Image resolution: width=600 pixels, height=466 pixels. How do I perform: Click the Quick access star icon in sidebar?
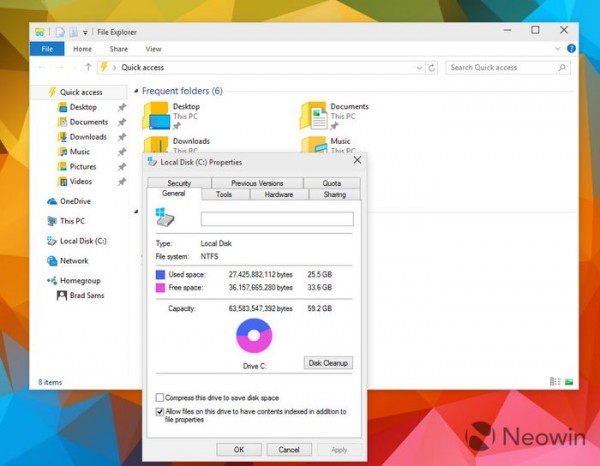click(x=52, y=92)
